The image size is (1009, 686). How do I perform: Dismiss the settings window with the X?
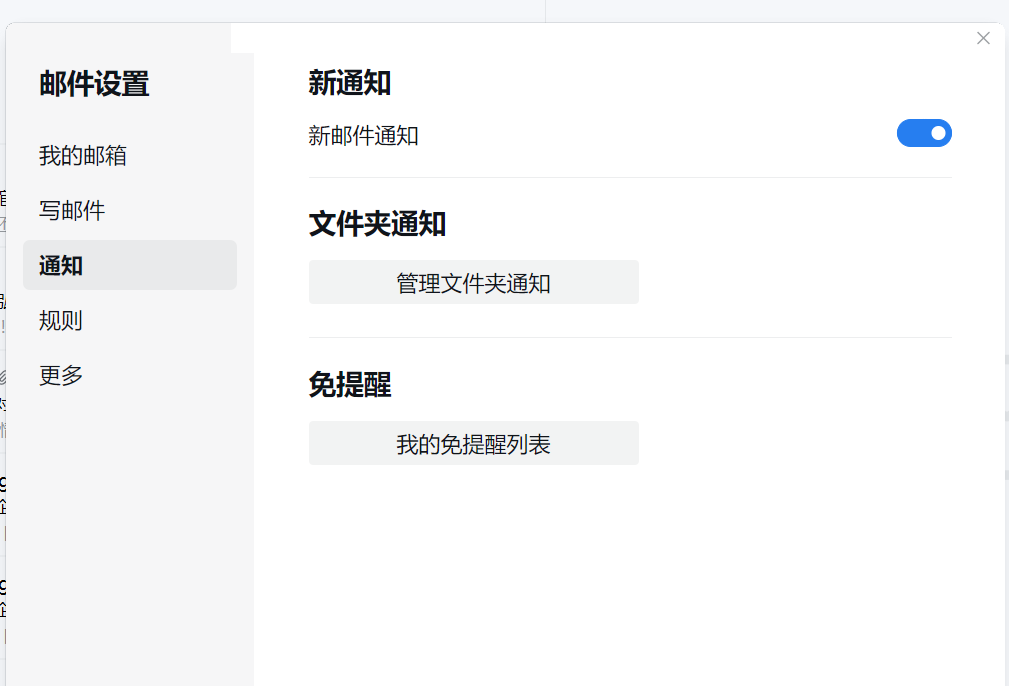982,37
